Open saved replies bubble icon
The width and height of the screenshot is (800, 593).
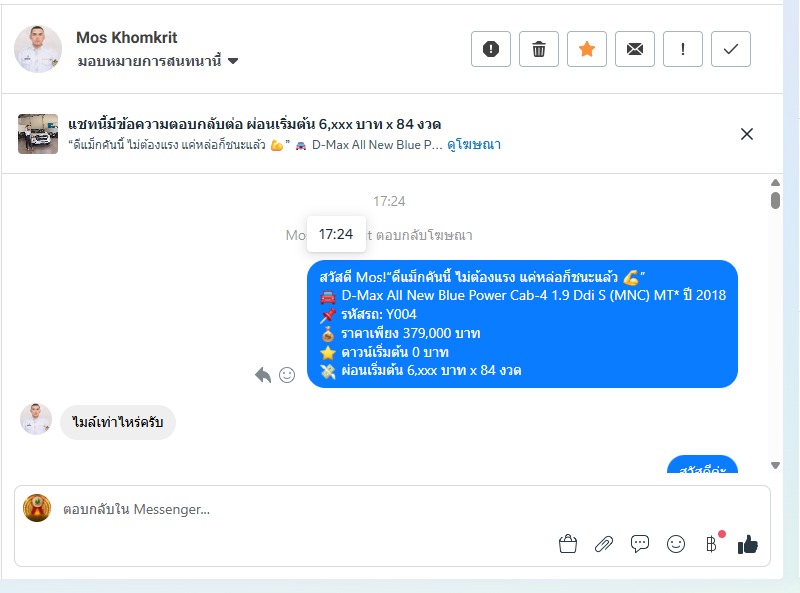coord(640,544)
